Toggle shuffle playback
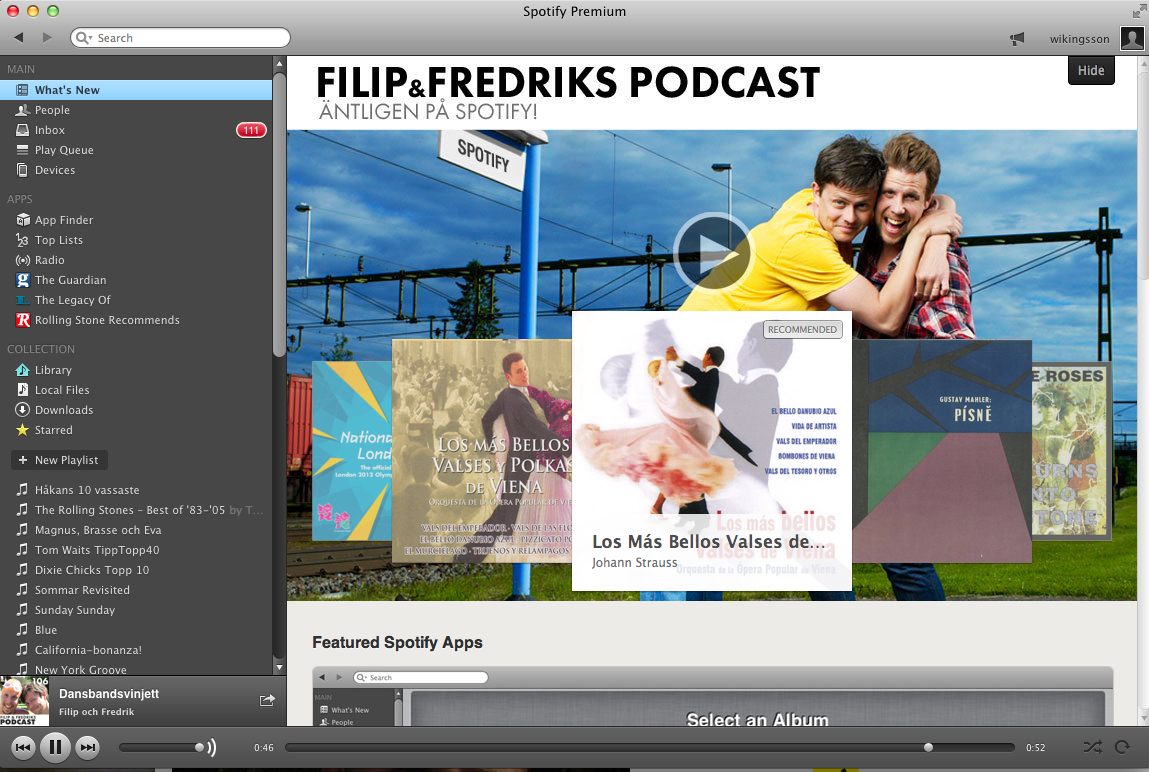 [x=1093, y=747]
